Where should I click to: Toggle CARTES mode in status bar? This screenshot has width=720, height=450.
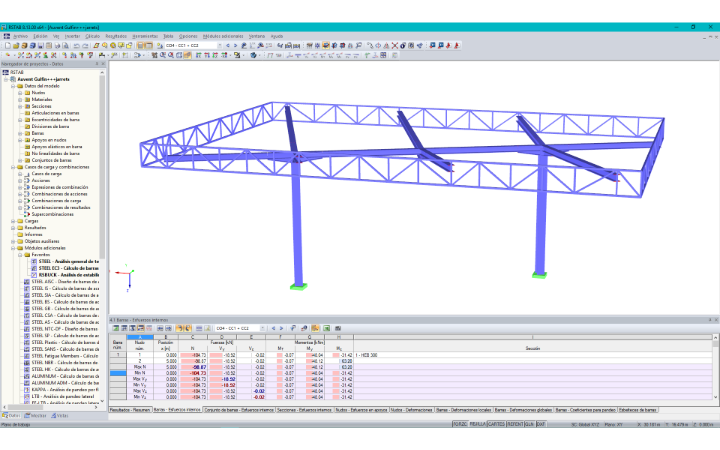tap(496, 424)
